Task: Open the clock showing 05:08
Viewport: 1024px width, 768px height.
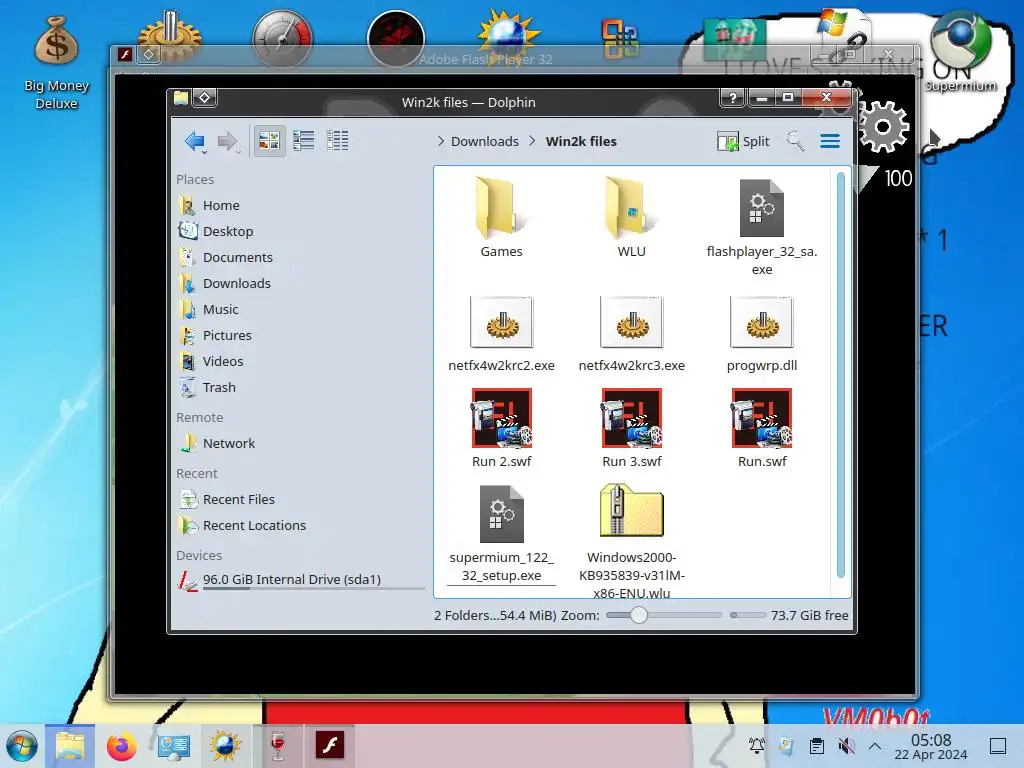Action: pyautogui.click(x=931, y=746)
